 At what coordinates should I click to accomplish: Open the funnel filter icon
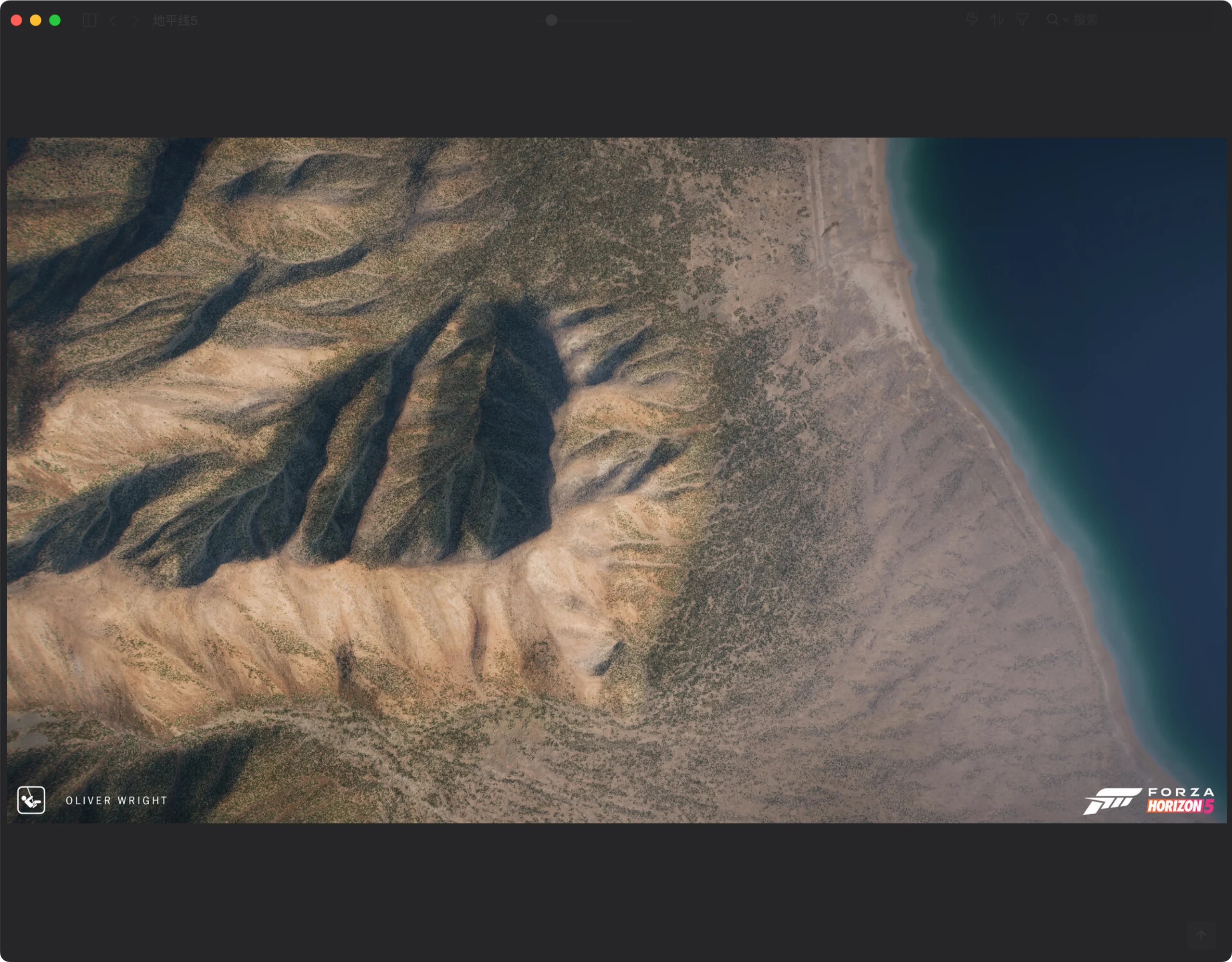(1022, 20)
